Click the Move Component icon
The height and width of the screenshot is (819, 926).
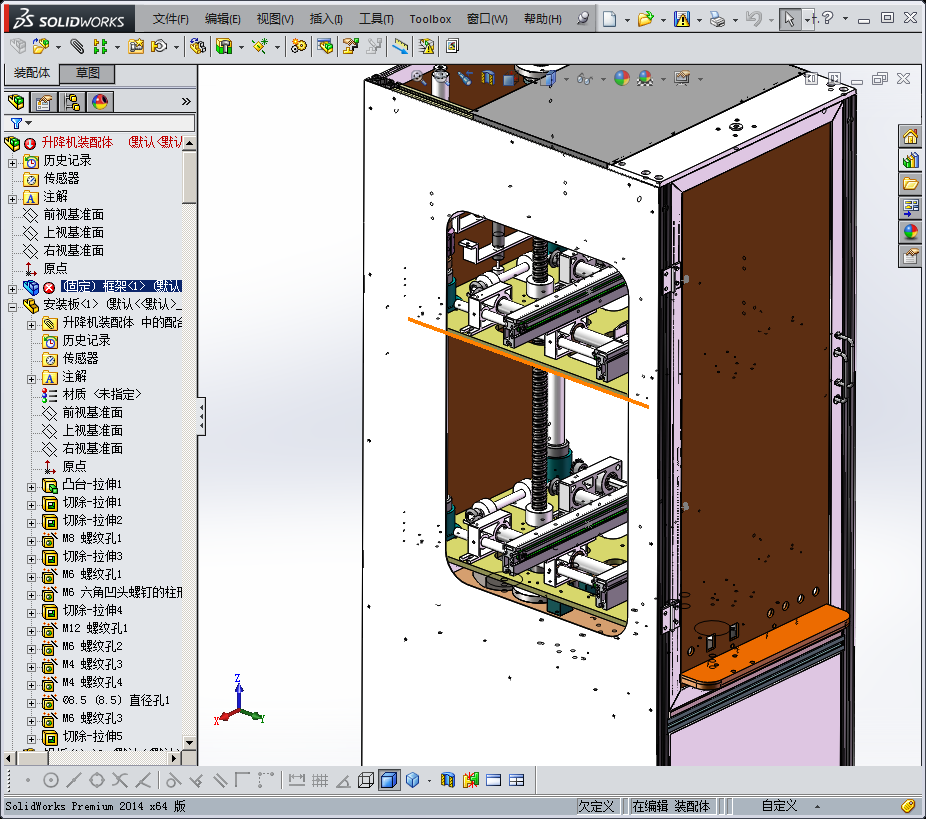tap(159, 46)
